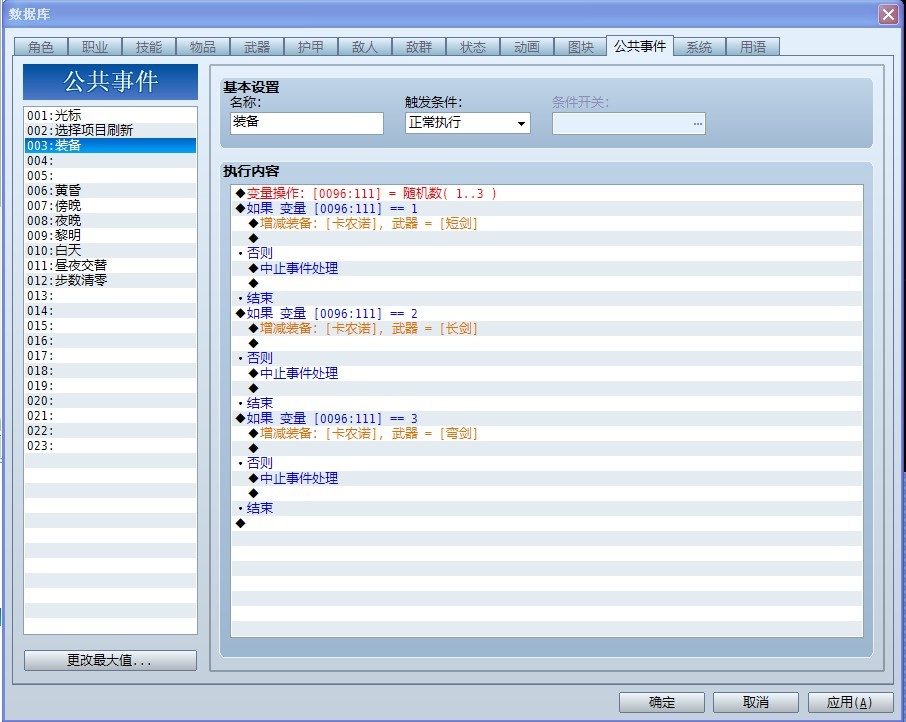906x722 pixels.
Task: Click the 条件开关 ellipsis field
Action: tap(629, 123)
